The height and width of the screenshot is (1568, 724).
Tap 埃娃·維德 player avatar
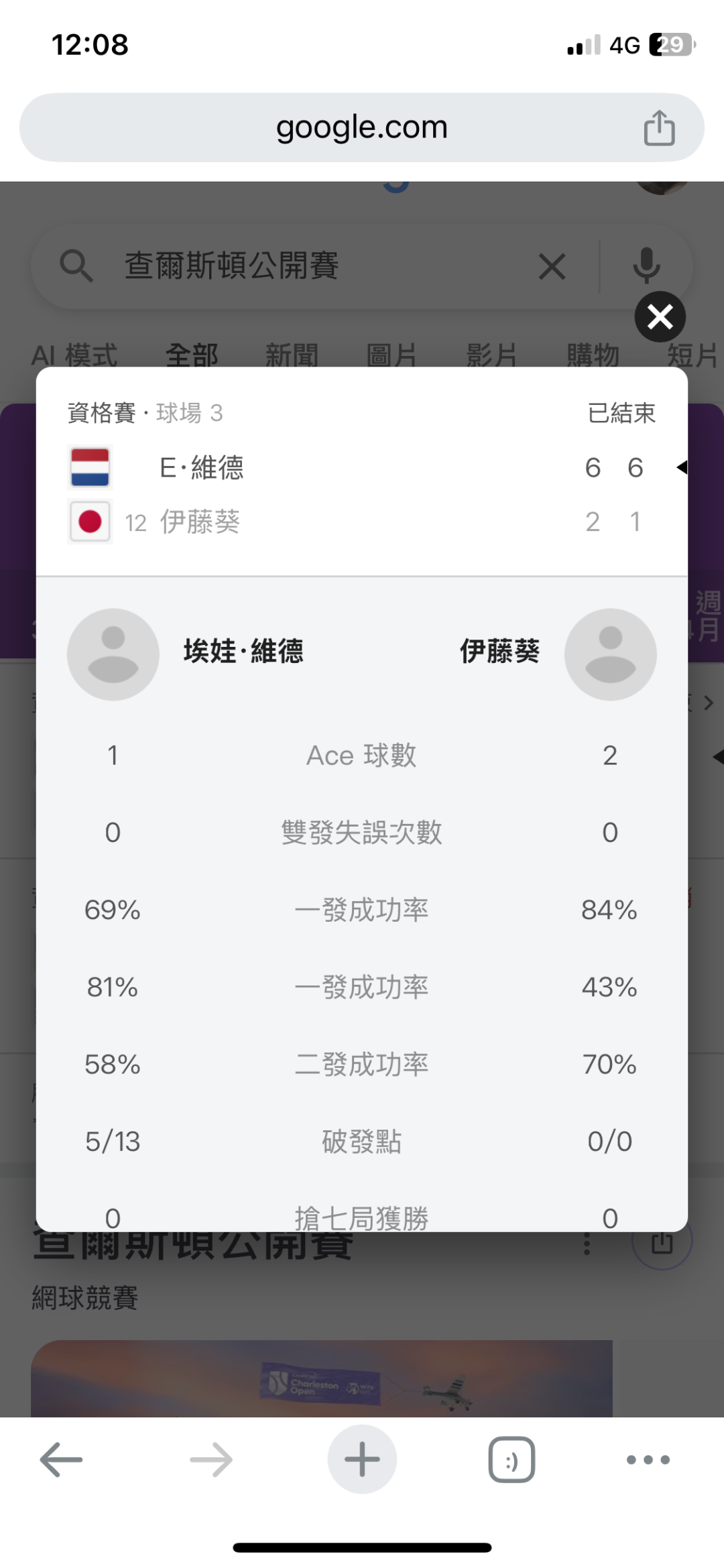(113, 654)
